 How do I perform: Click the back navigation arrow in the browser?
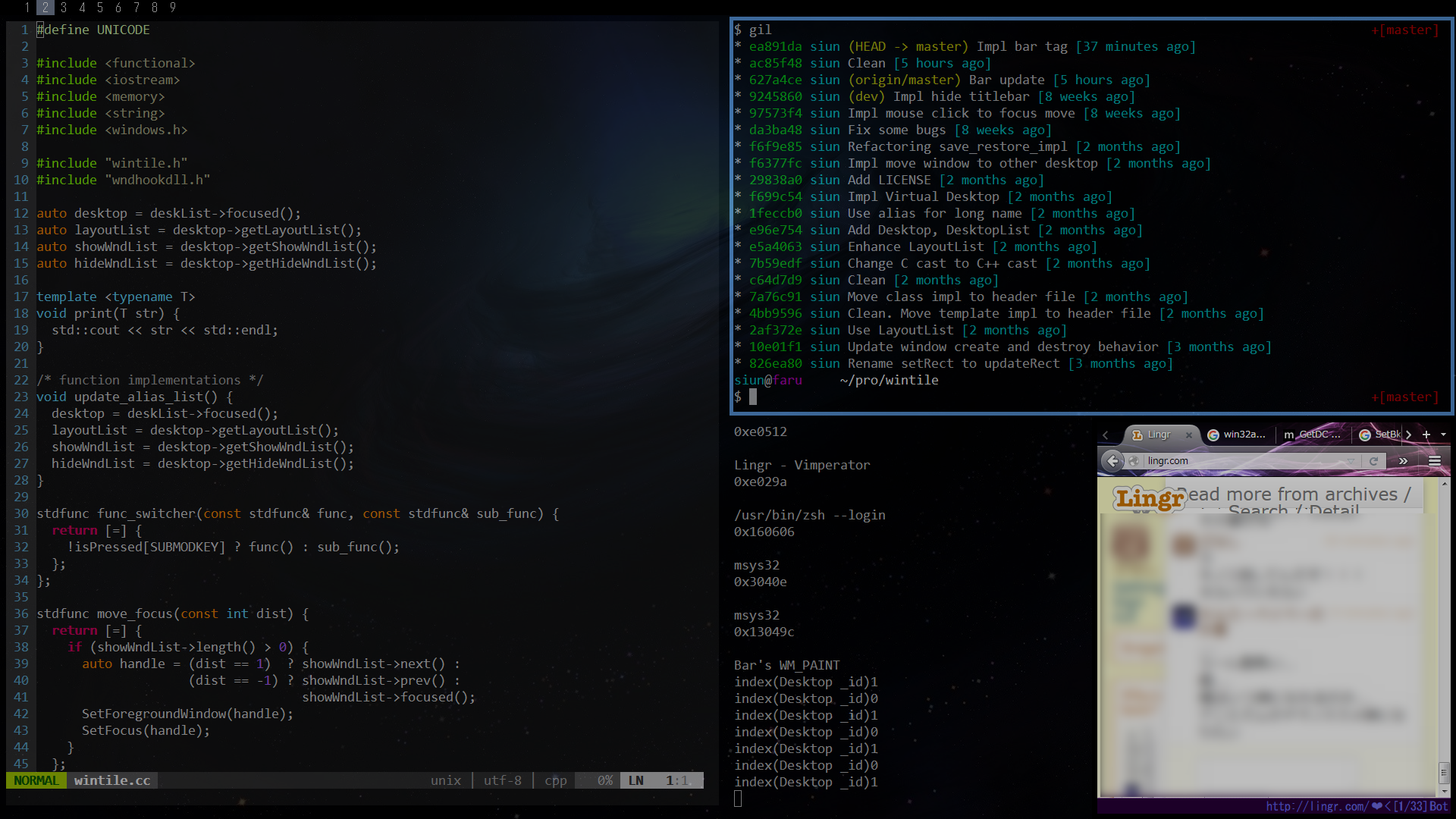[1113, 462]
